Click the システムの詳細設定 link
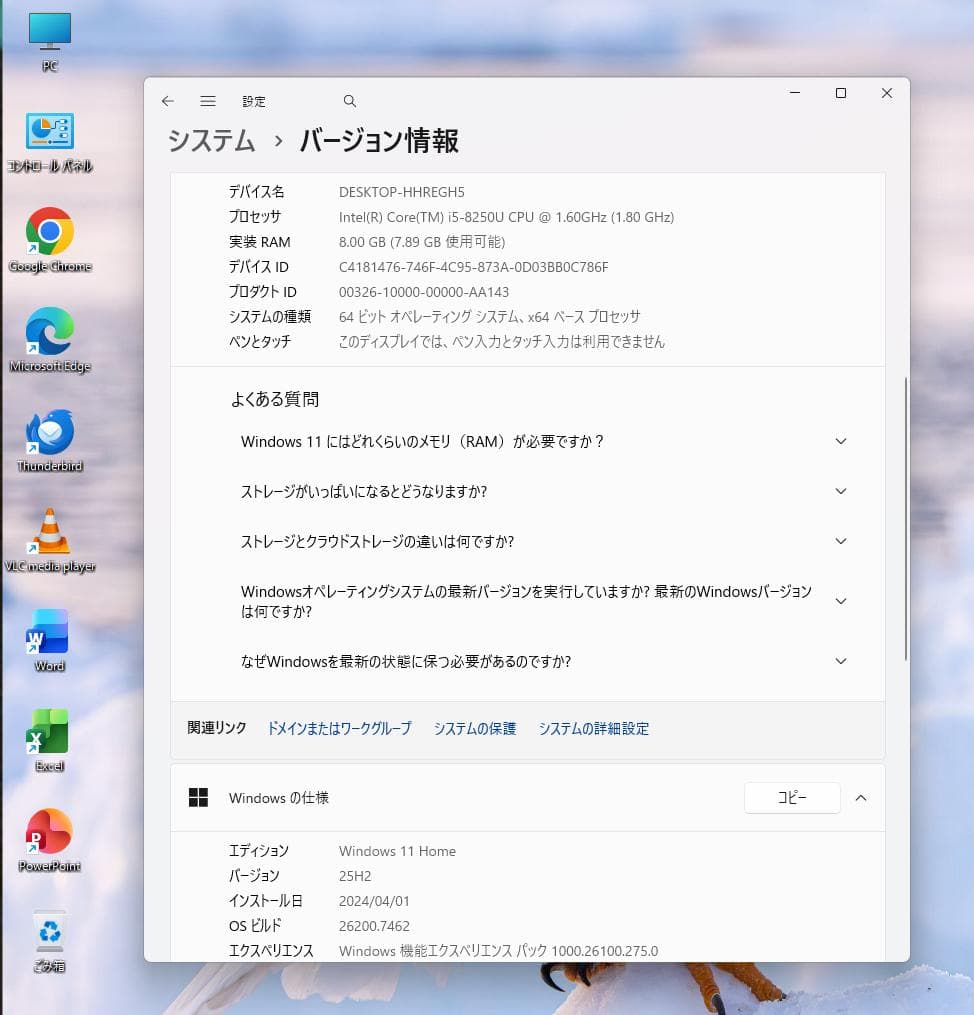The image size is (974, 1015). click(x=594, y=729)
